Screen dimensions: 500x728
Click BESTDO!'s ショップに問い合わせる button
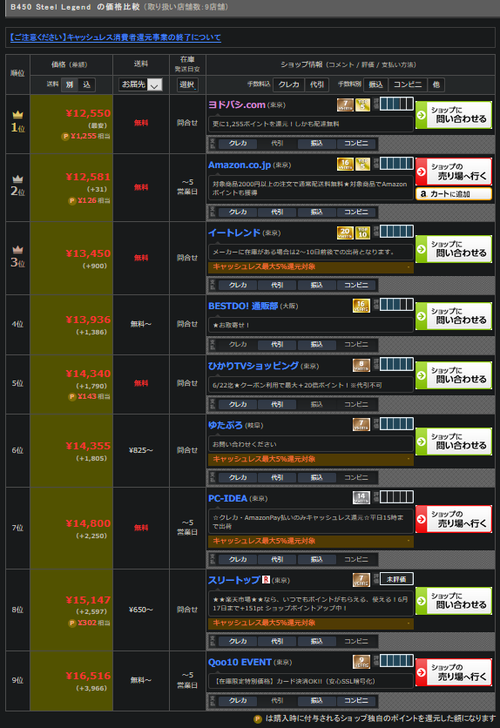pos(454,316)
